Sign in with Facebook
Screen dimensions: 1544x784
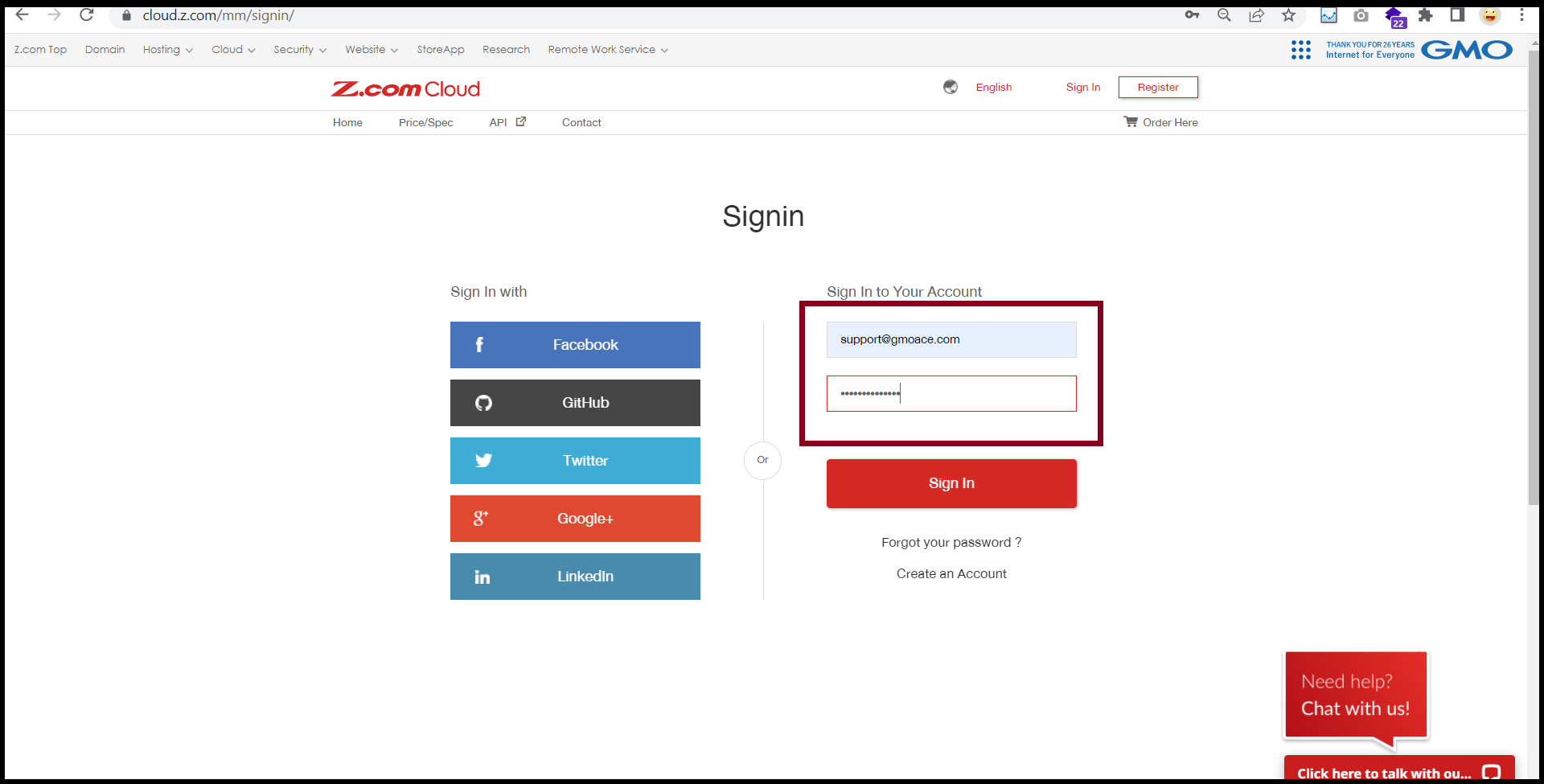[x=575, y=345]
